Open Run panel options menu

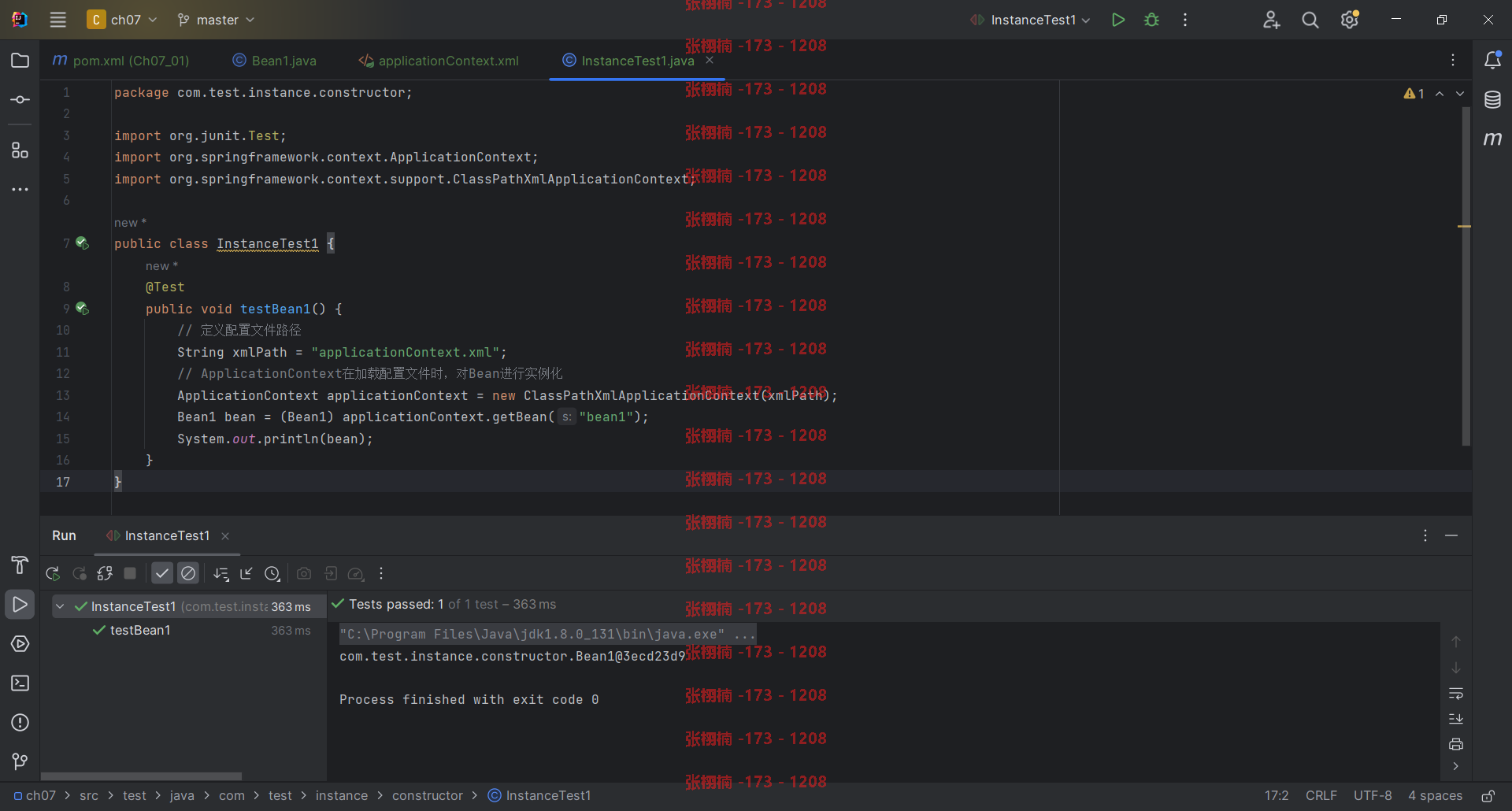click(1425, 535)
